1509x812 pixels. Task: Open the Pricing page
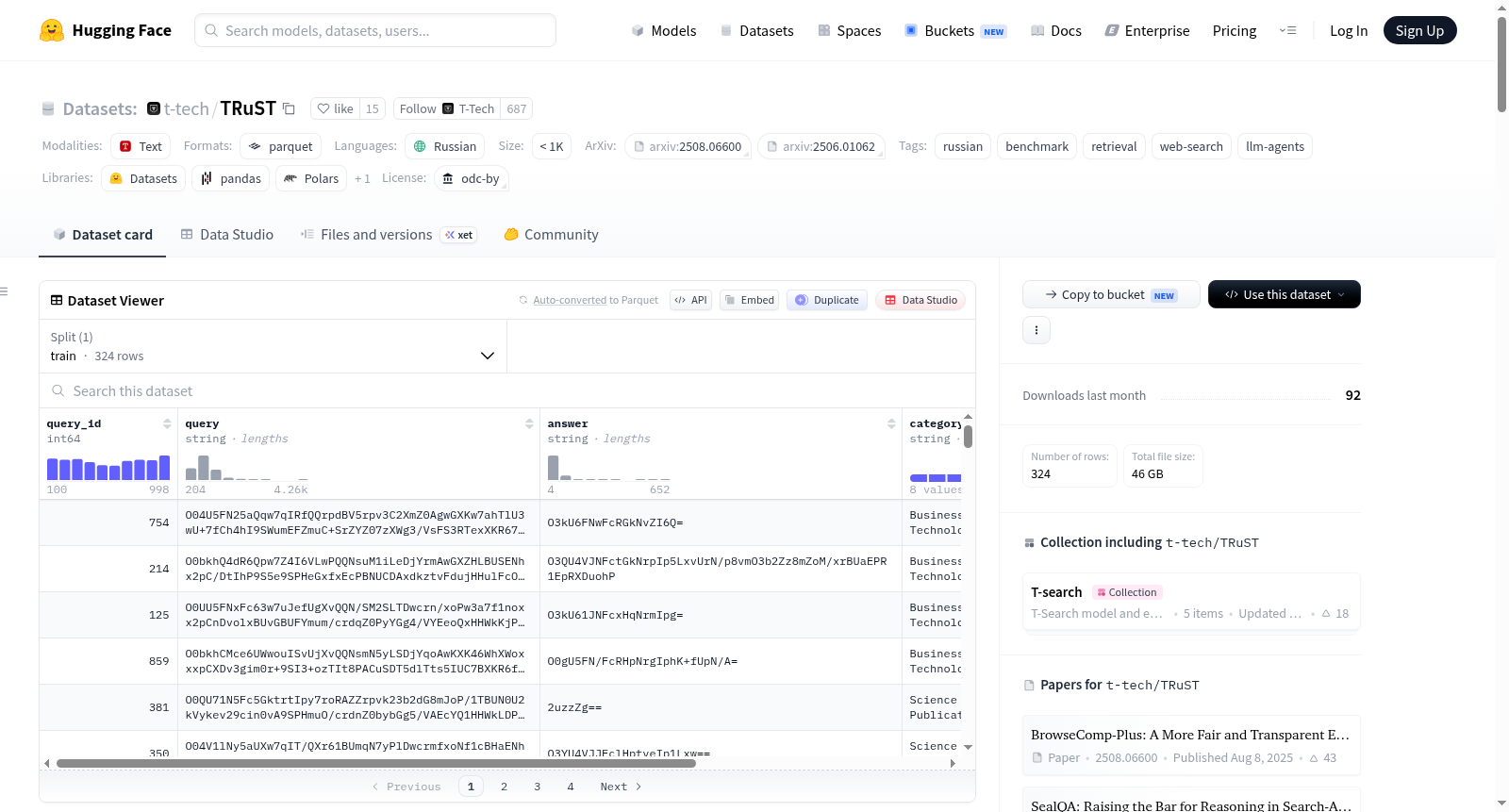1235,30
